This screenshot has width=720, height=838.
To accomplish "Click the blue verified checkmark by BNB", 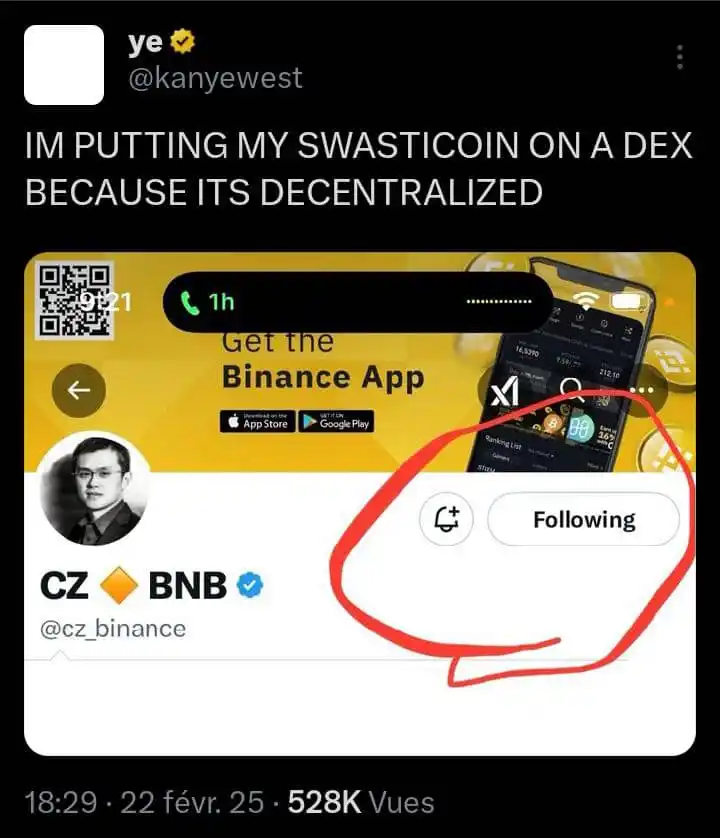I will click(x=250, y=585).
